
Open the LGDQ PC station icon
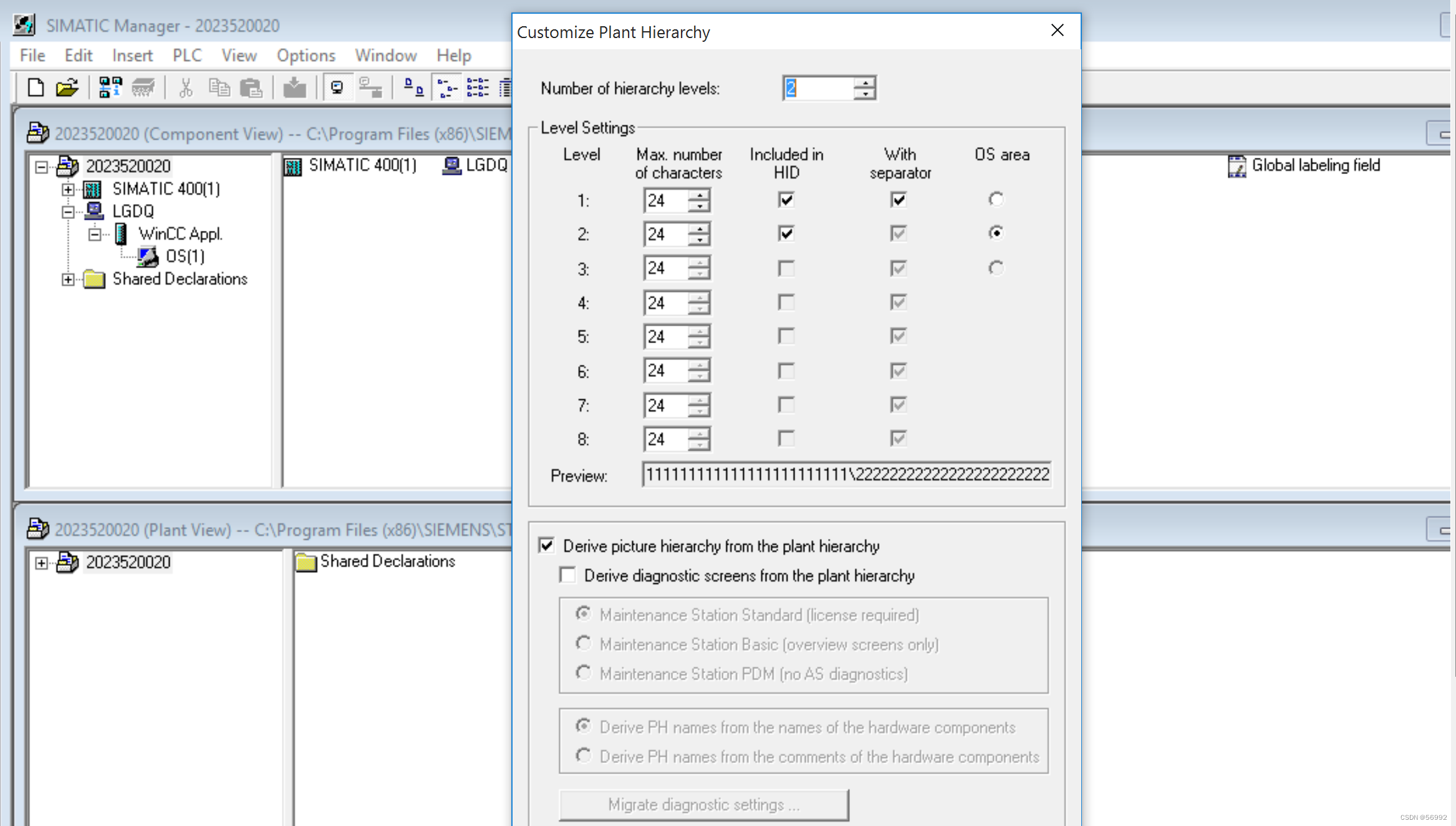click(95, 211)
